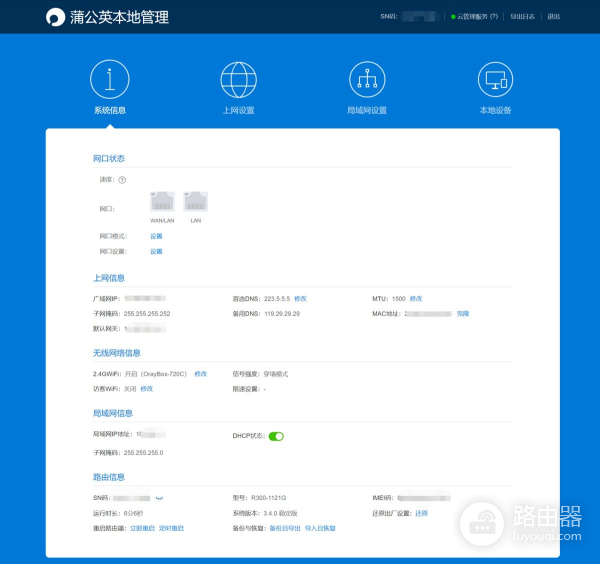Click 设置 link next to 网口模式

(x=156, y=236)
